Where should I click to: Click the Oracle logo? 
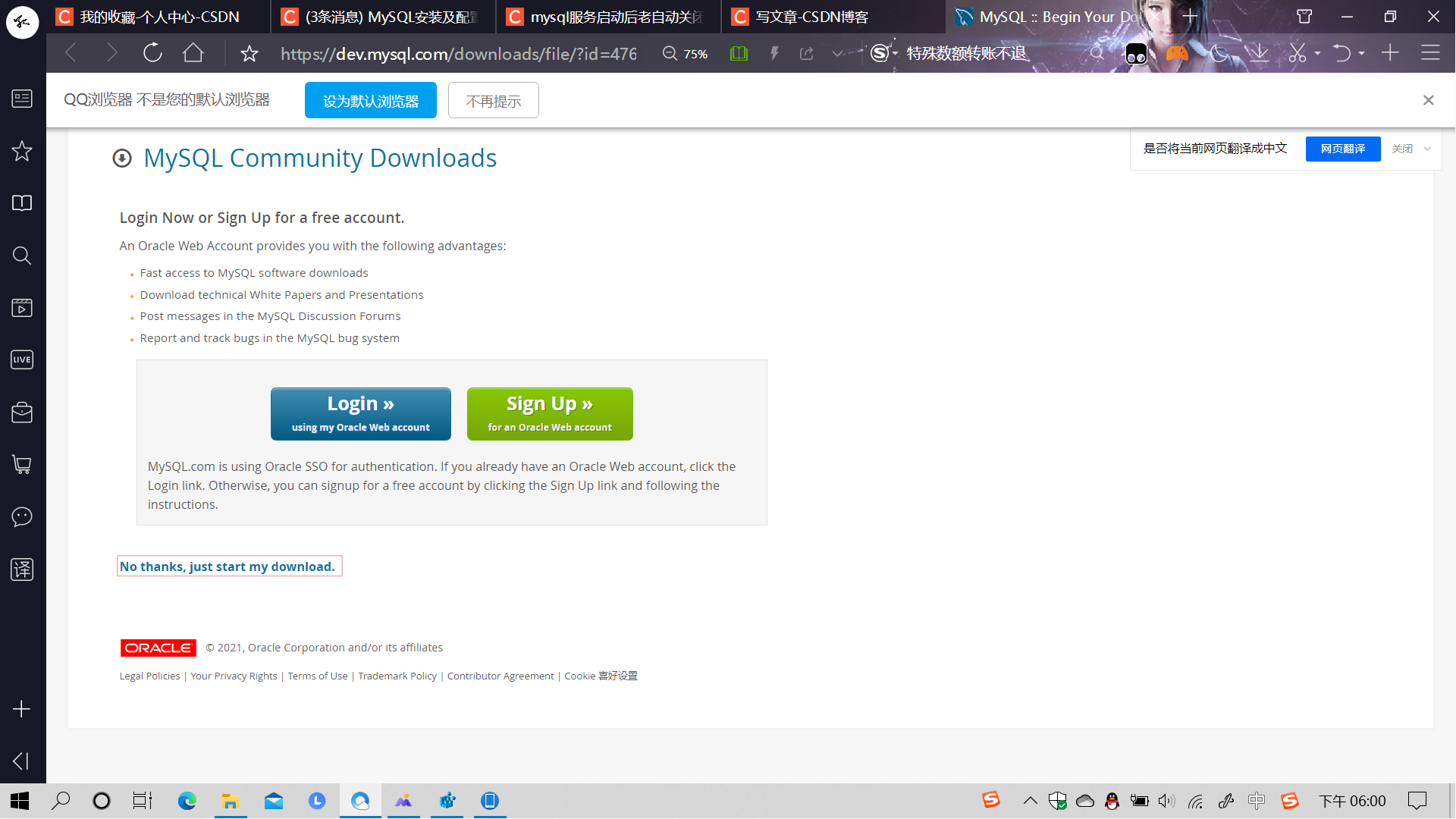click(158, 648)
